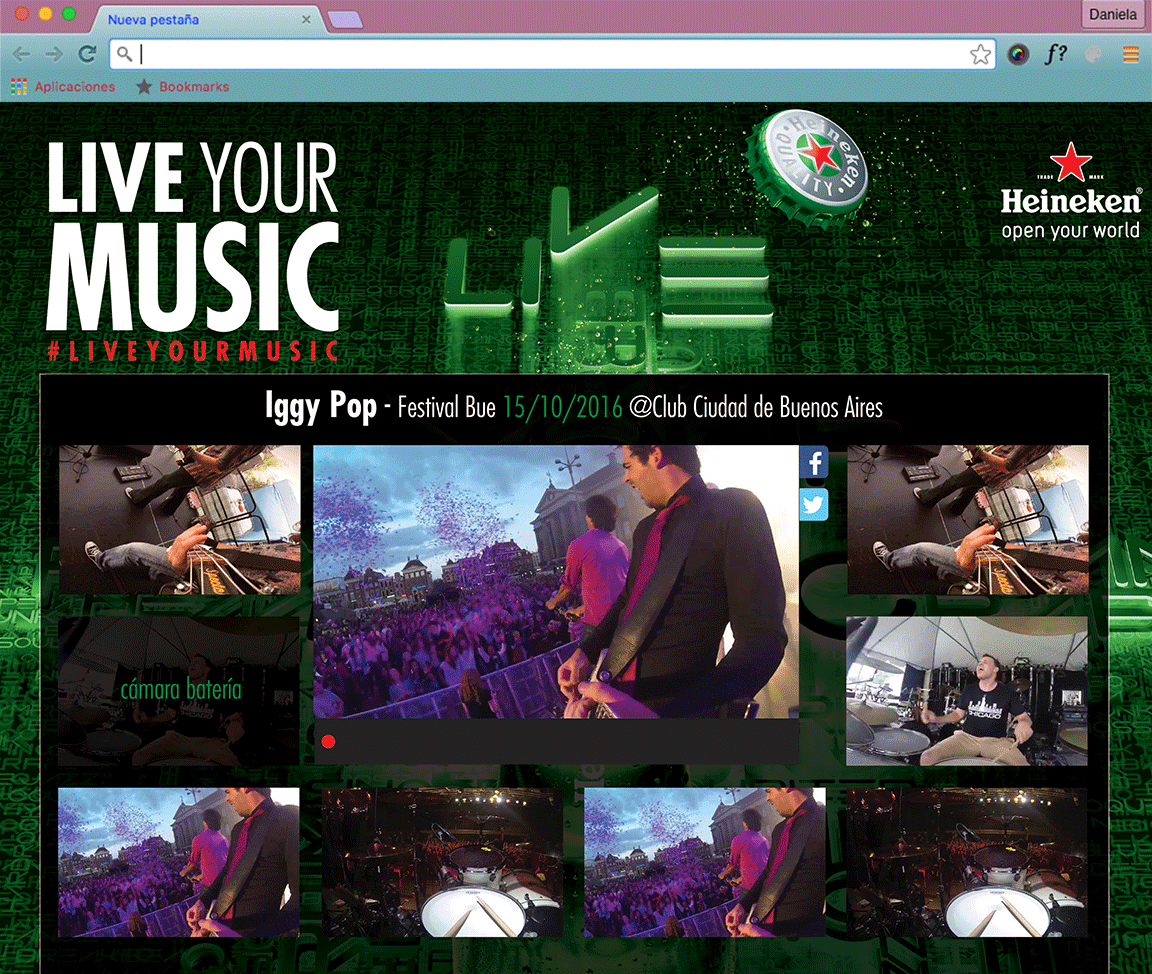The width and height of the screenshot is (1152, 974).
Task: Open the f? font extension icon
Action: click(1056, 54)
